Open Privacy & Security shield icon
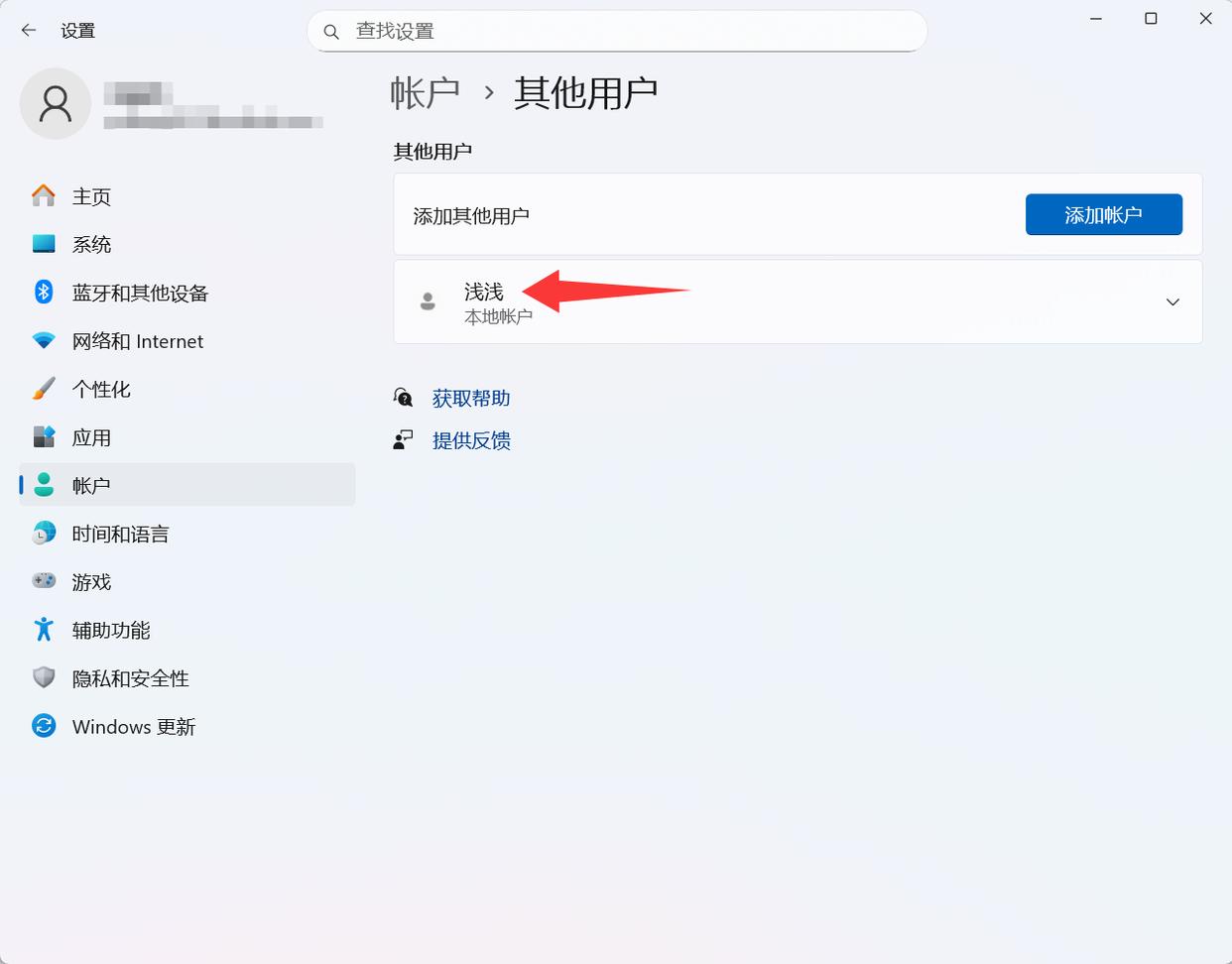The width and height of the screenshot is (1232, 964). 44,678
